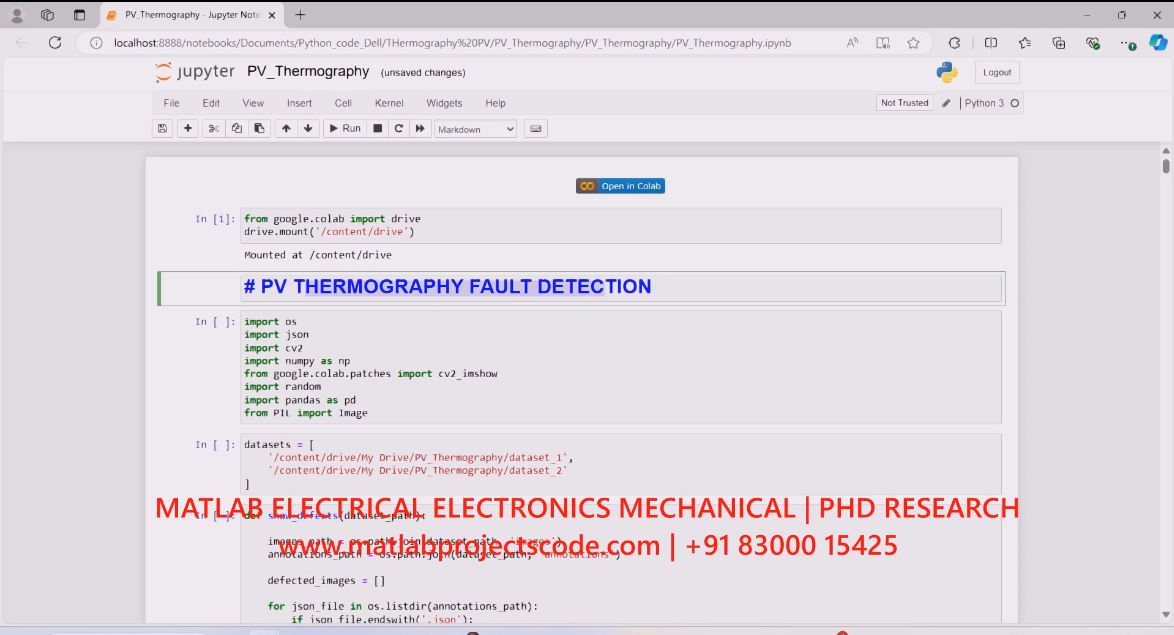Move selected cell up arrow
This screenshot has width=1174, height=635.
click(x=286, y=129)
